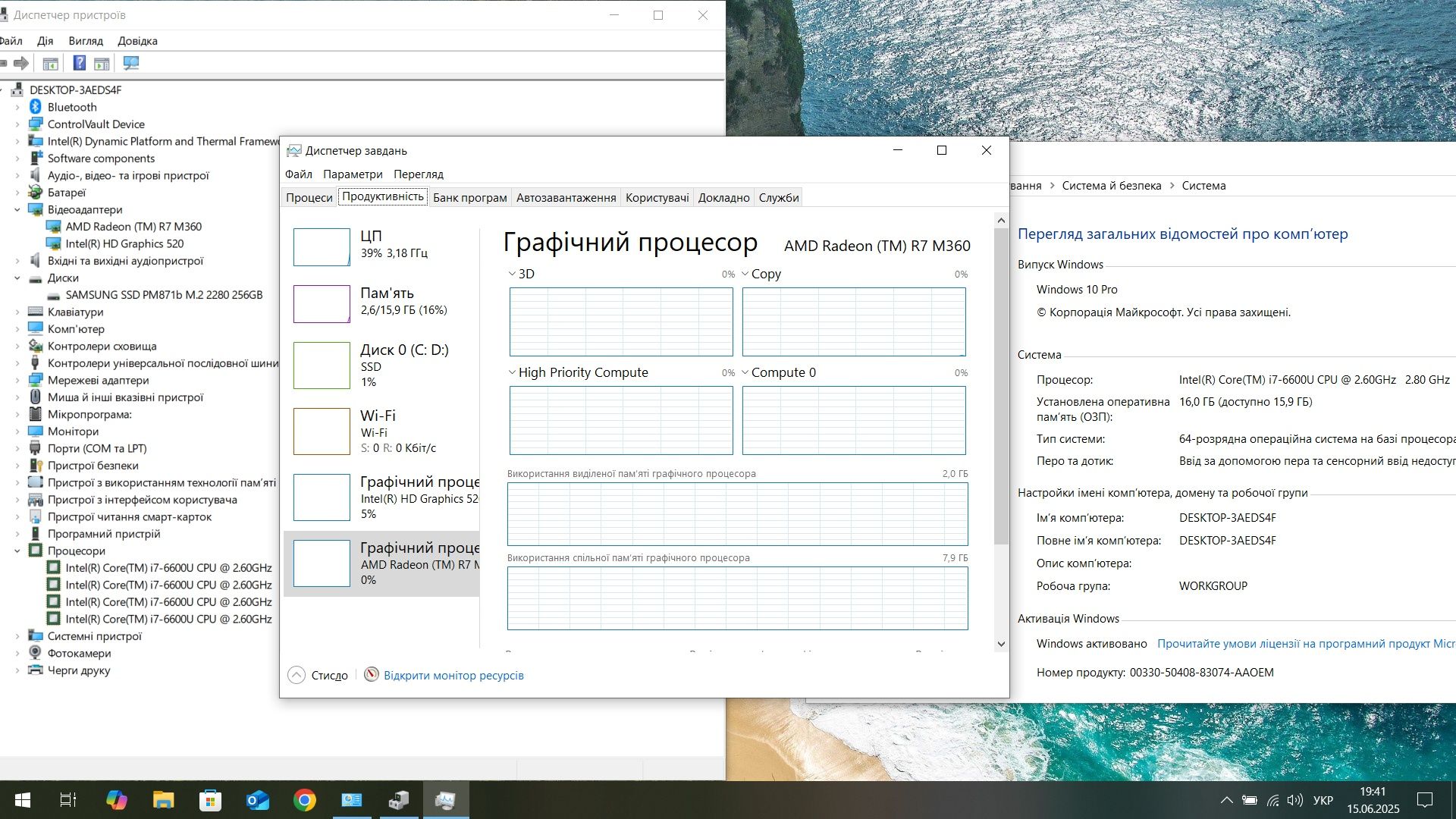This screenshot has height=819, width=1456.
Task: Click the resource monitor icon beside the link
Action: pos(372,675)
